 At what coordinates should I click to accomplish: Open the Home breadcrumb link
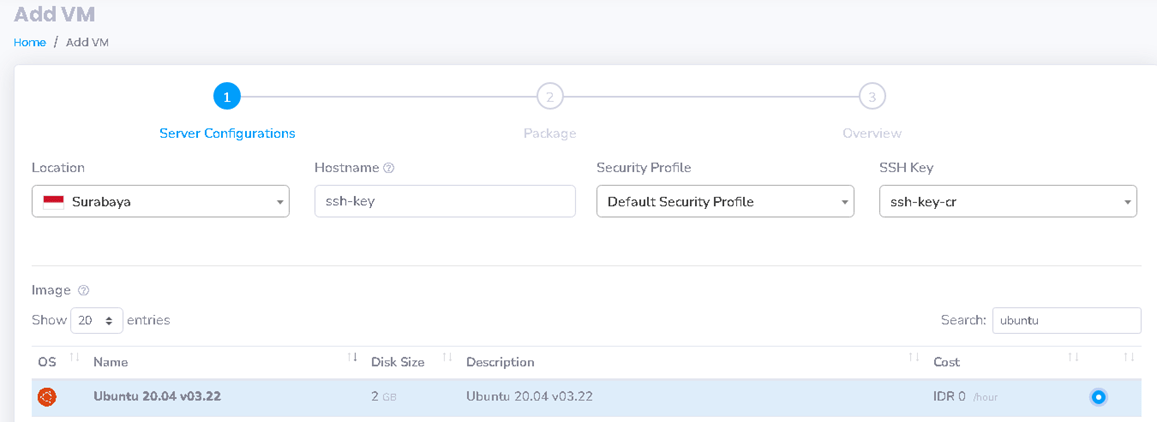coord(30,42)
